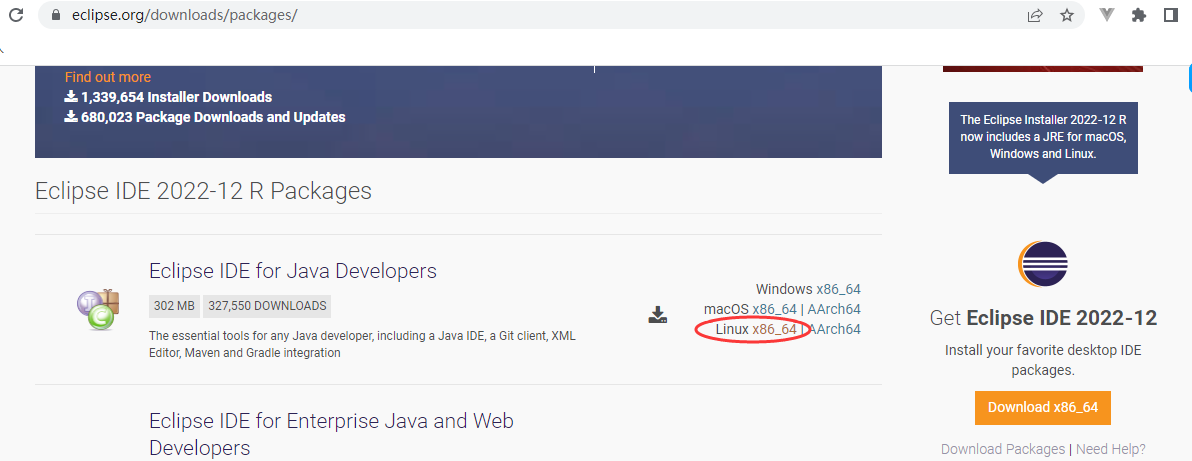Click the Java Developers package download icon

pyautogui.click(x=658, y=314)
